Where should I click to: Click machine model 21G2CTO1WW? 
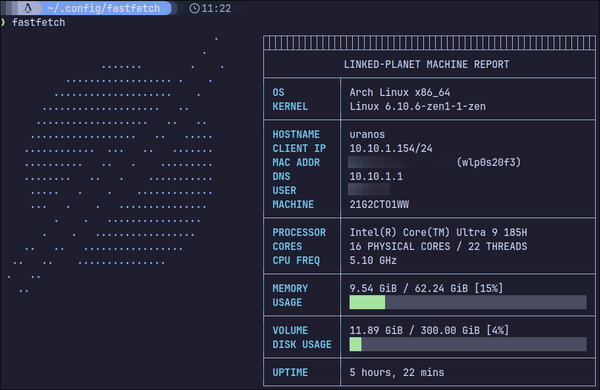379,204
